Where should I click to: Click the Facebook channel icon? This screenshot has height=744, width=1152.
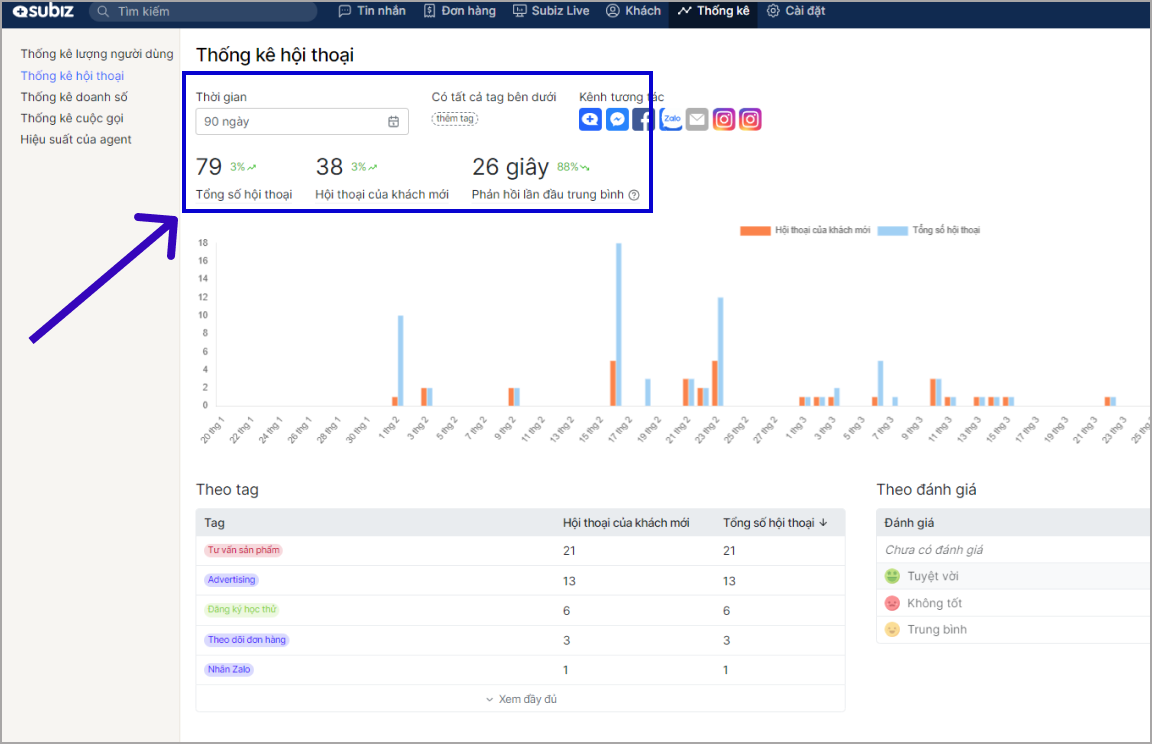(643, 119)
